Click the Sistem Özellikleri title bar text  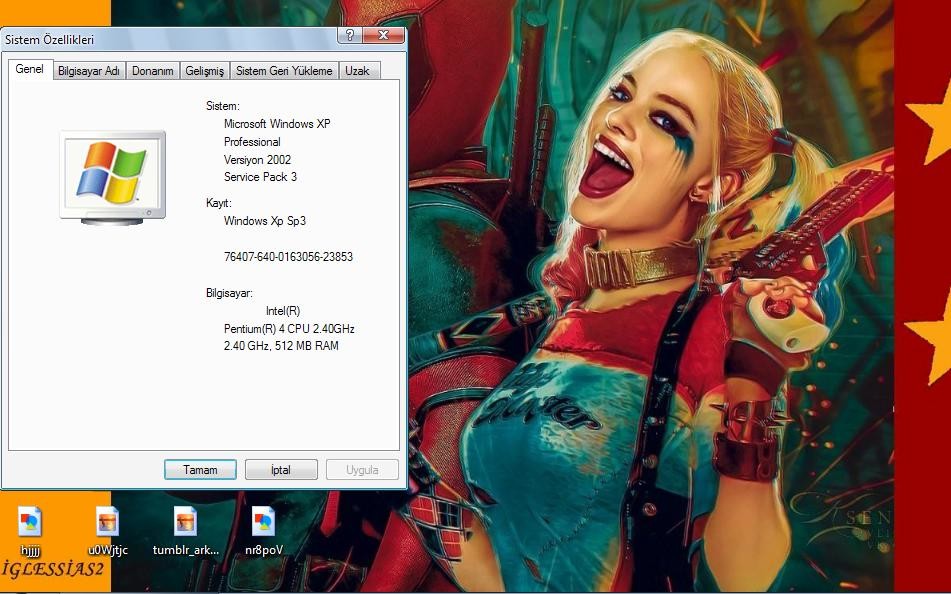point(50,40)
